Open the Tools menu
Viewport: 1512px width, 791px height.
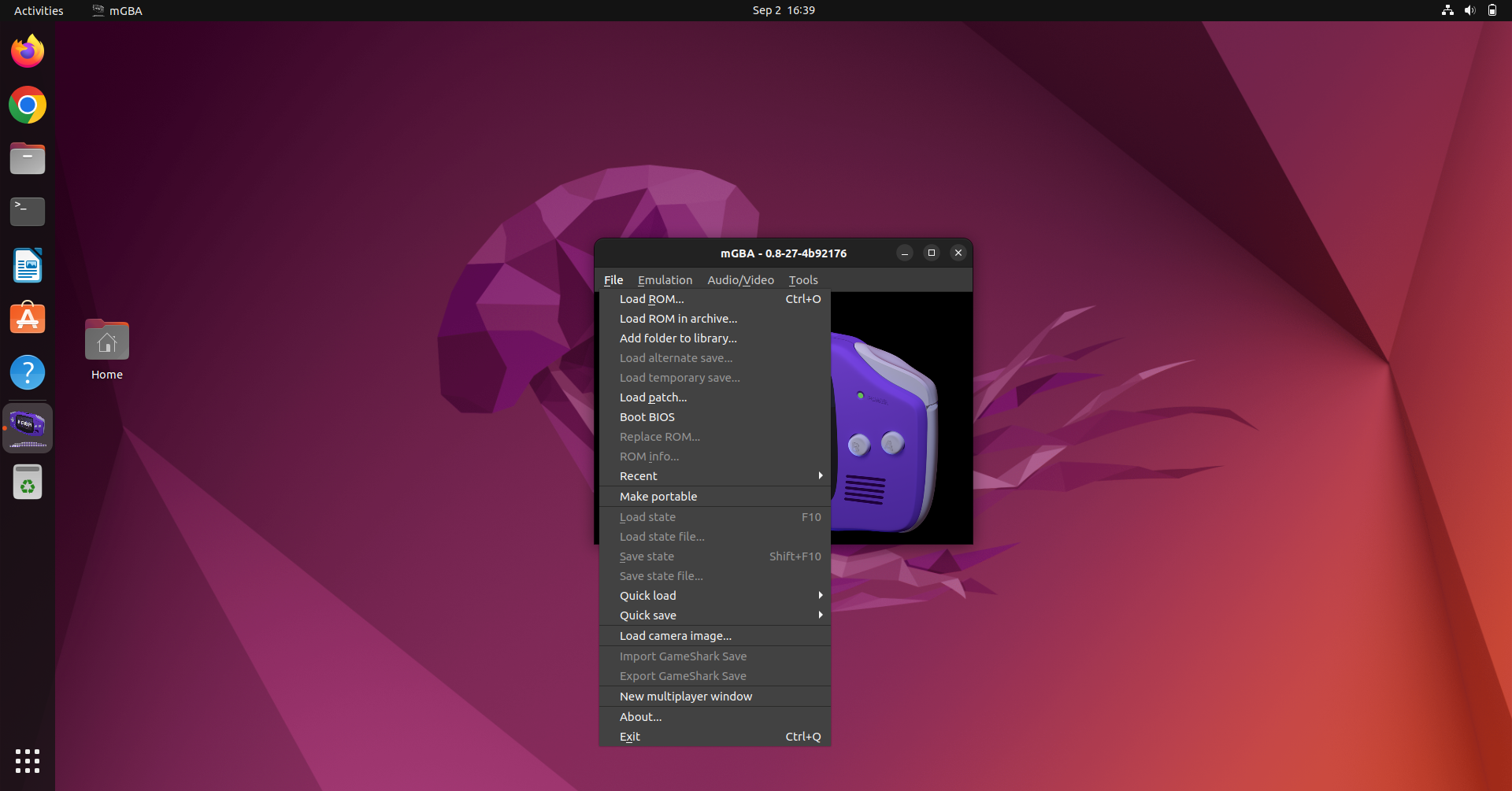(x=803, y=279)
